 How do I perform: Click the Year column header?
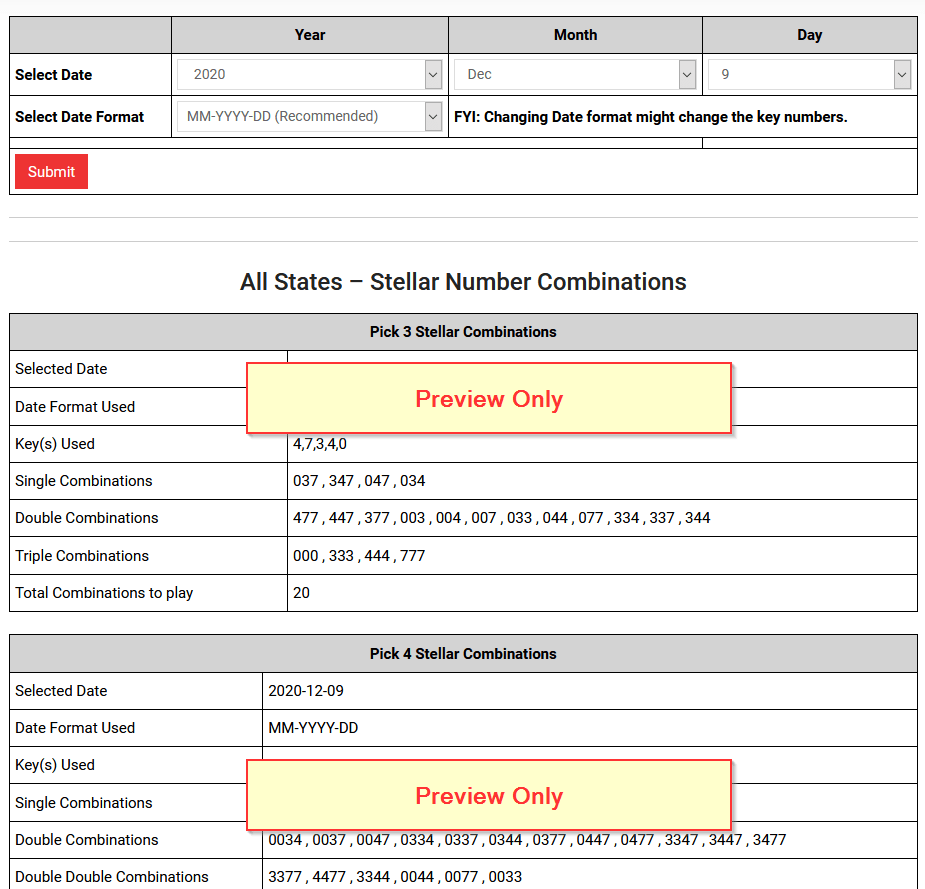[310, 35]
